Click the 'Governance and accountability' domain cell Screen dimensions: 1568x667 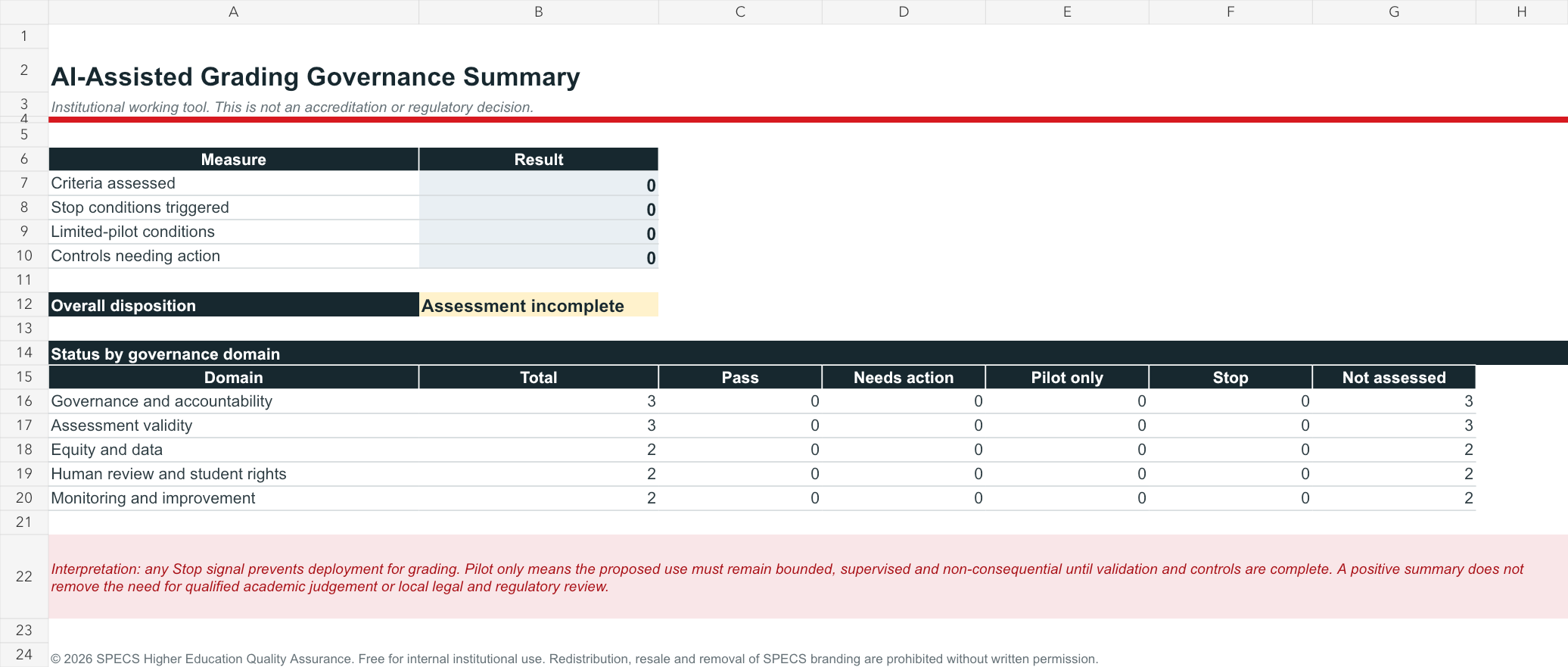[234, 401]
